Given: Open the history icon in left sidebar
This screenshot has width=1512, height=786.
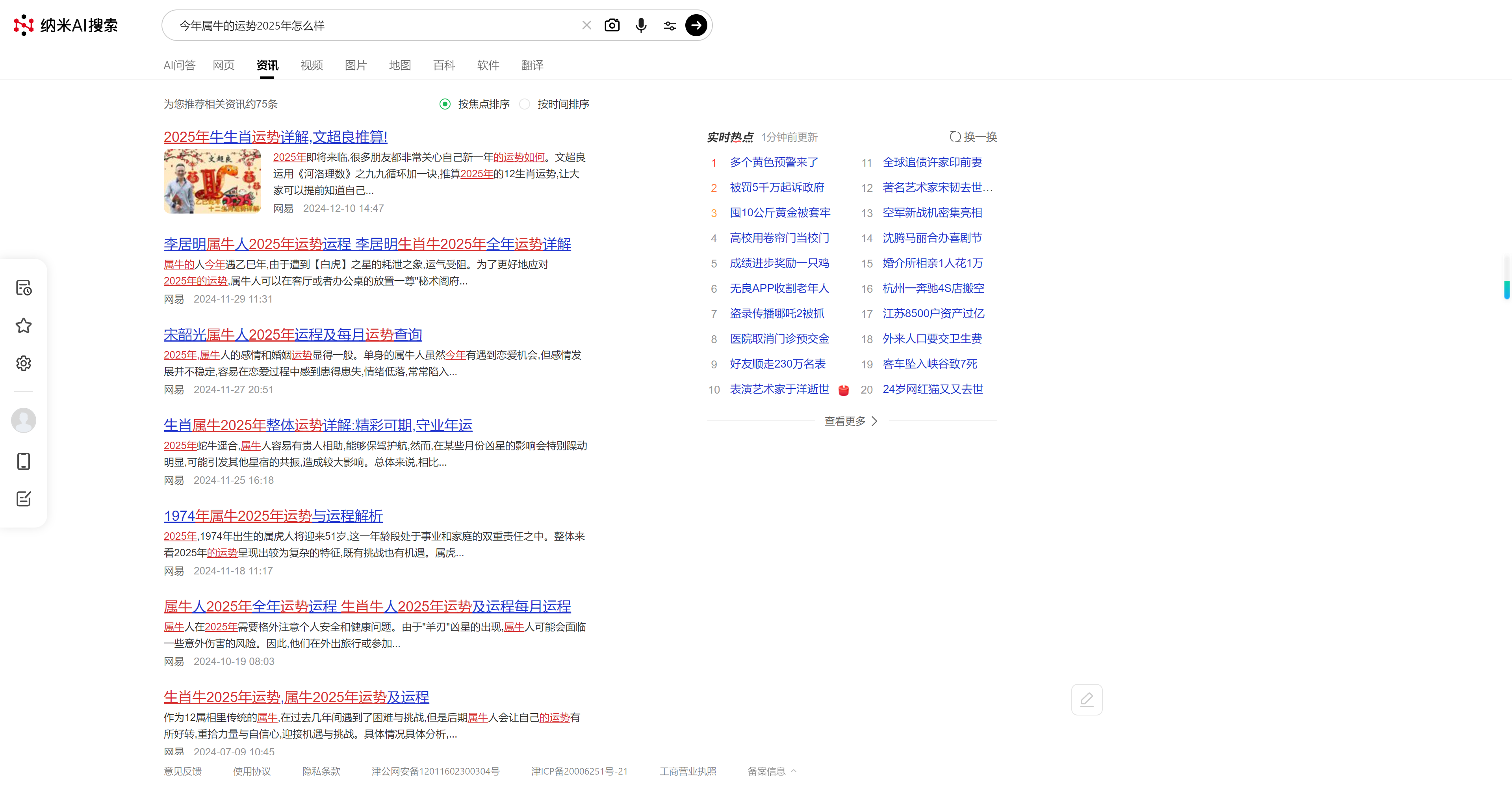Looking at the screenshot, I should (x=24, y=288).
